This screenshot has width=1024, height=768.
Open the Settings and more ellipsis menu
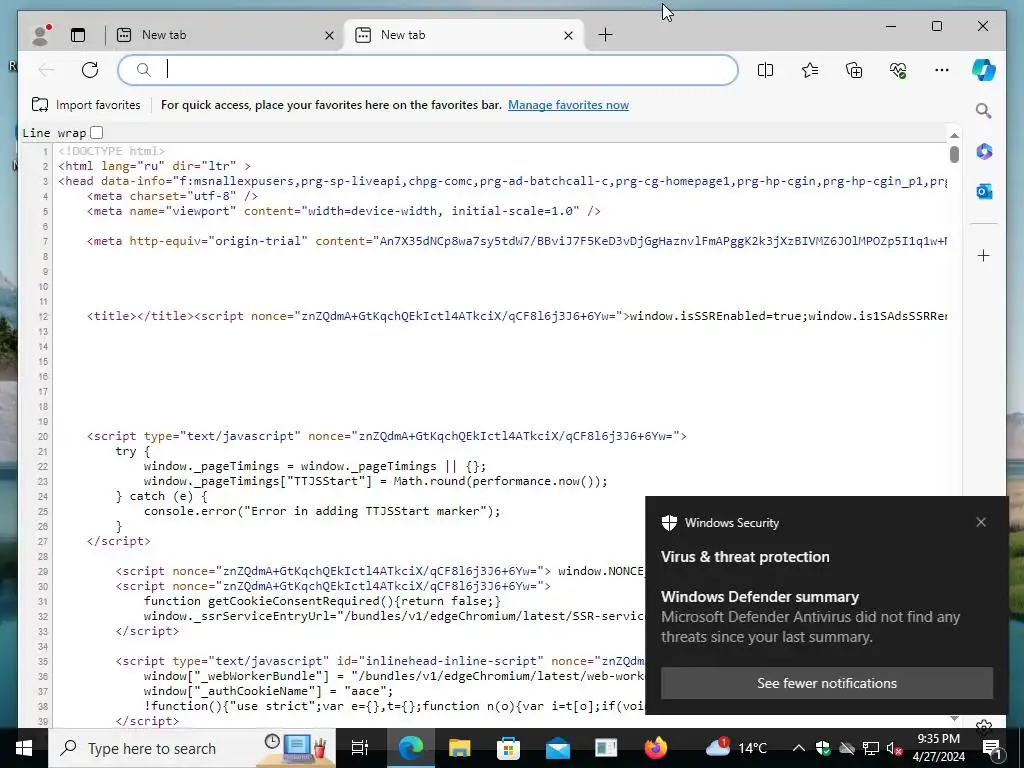coord(942,70)
